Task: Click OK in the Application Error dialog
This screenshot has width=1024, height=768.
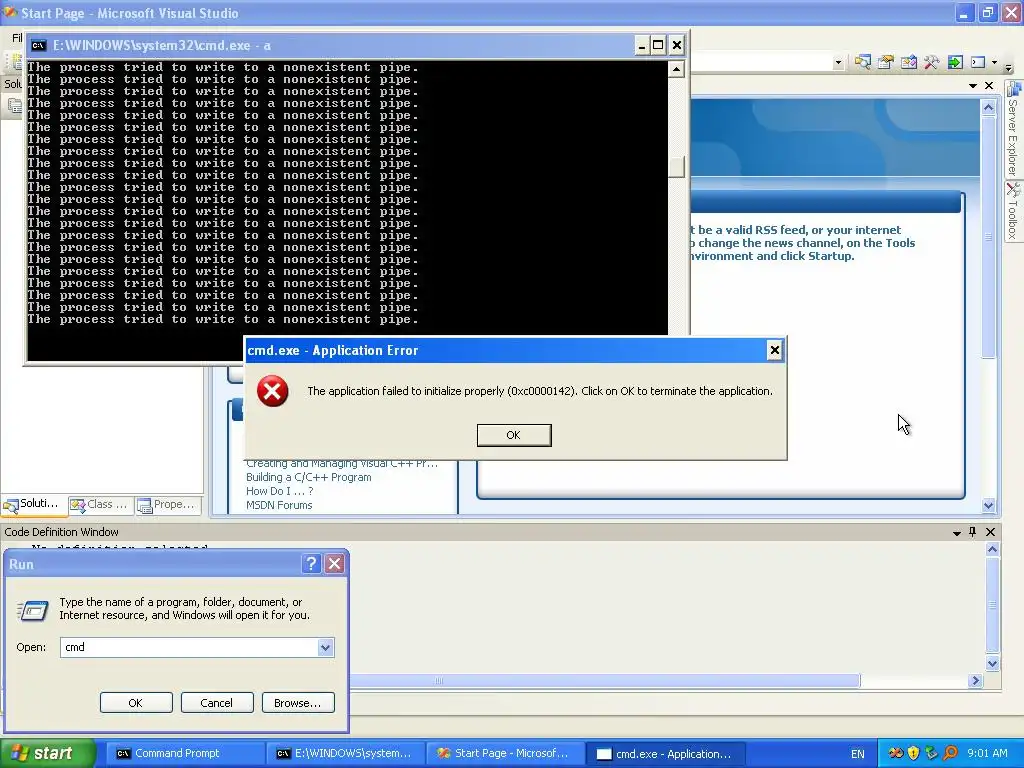Action: pyautogui.click(x=514, y=435)
